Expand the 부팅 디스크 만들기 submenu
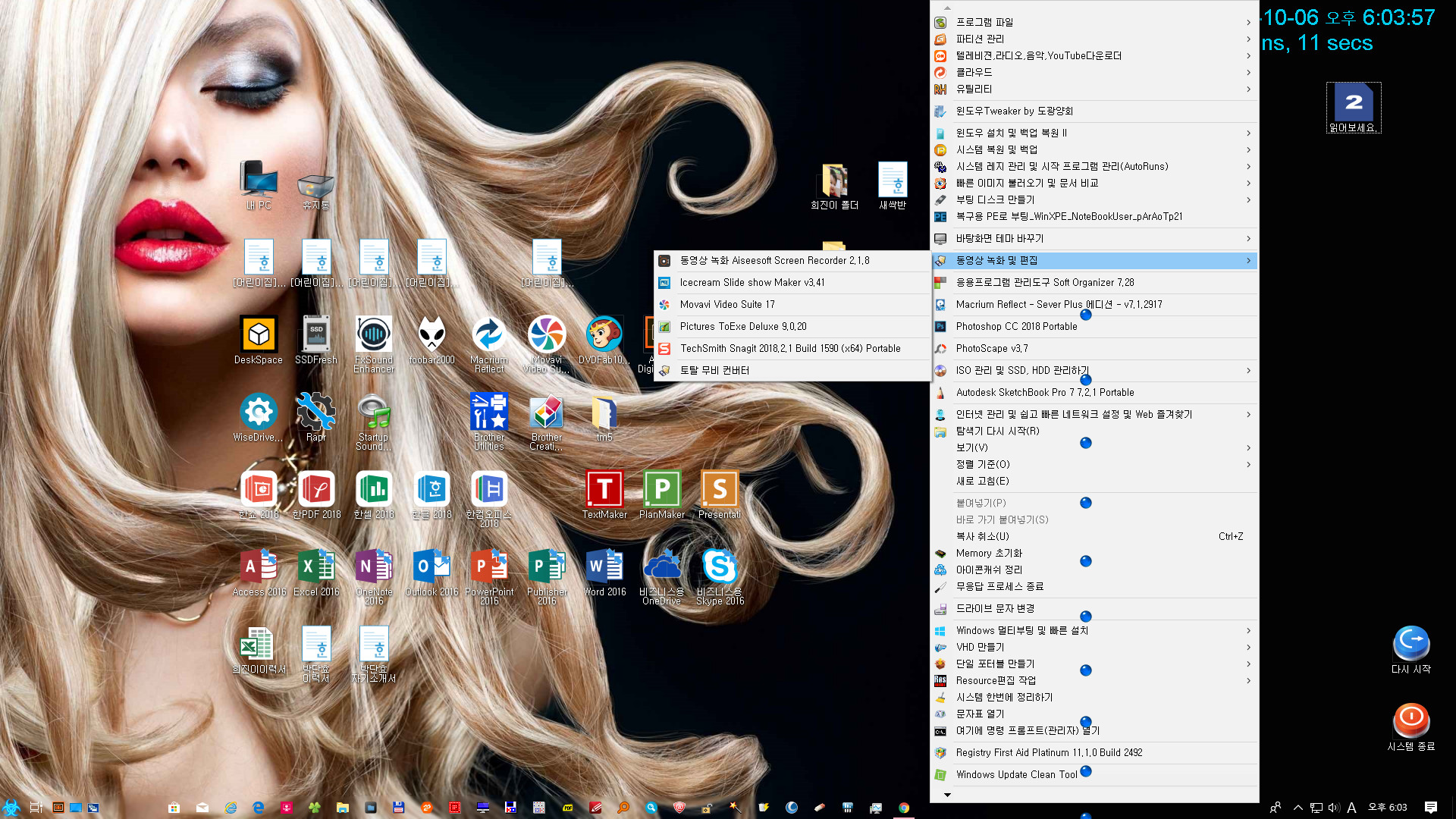This screenshot has width=1456, height=819. pos(1094,199)
